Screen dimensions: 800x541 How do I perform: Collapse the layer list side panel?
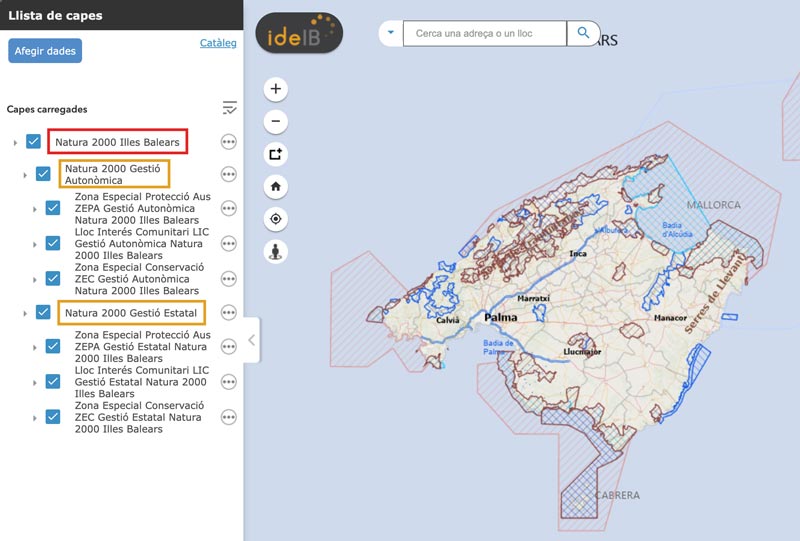[251, 340]
